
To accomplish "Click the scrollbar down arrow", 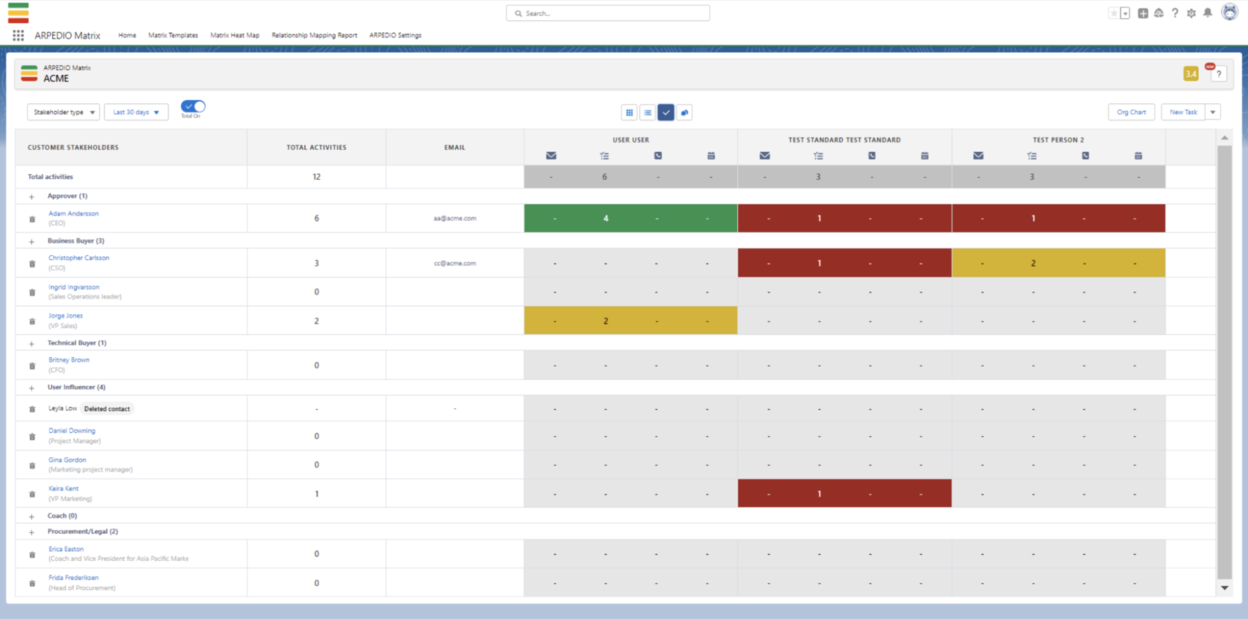I will 1225,588.
